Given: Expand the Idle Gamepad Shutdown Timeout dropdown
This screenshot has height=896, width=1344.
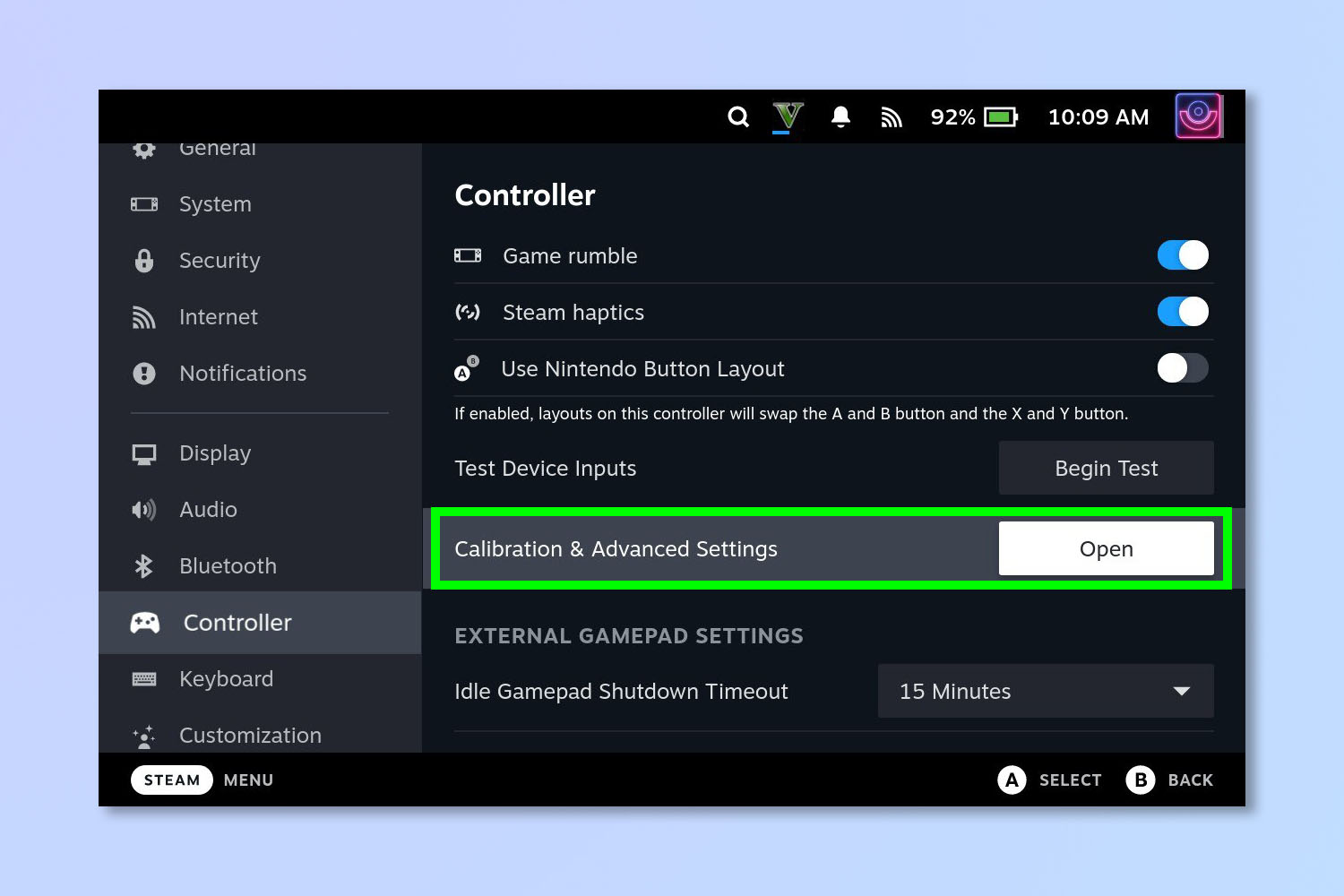Looking at the screenshot, I should tap(1046, 691).
